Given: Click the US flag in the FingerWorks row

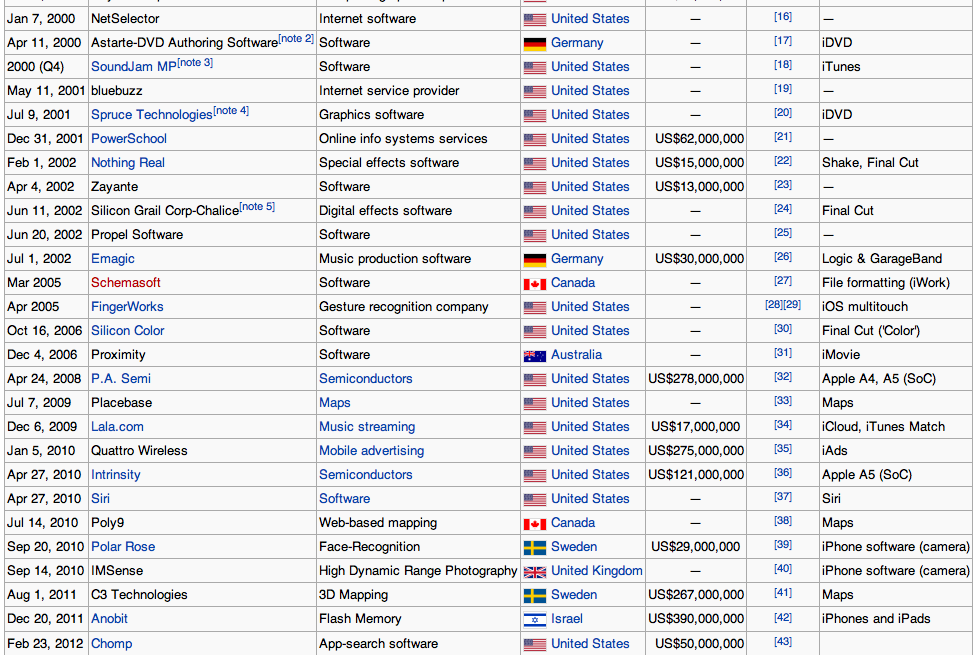Looking at the screenshot, I should point(535,307).
